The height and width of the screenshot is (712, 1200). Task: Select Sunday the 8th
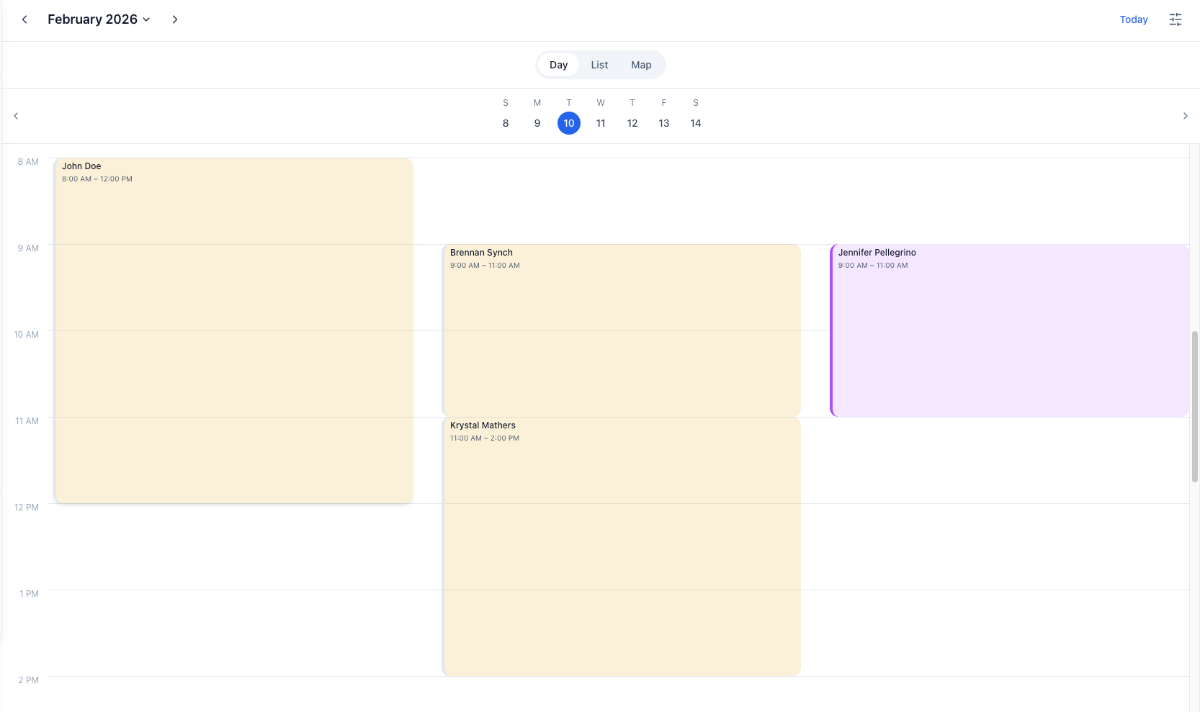[505, 122]
